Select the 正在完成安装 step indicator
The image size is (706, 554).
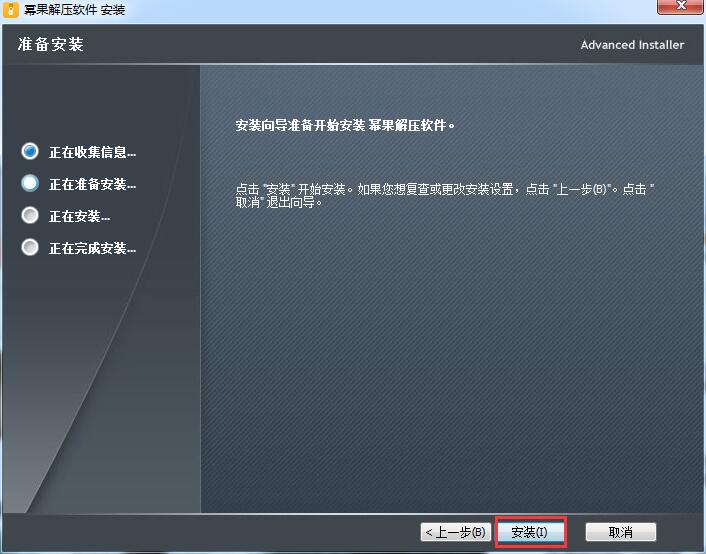(x=30, y=247)
